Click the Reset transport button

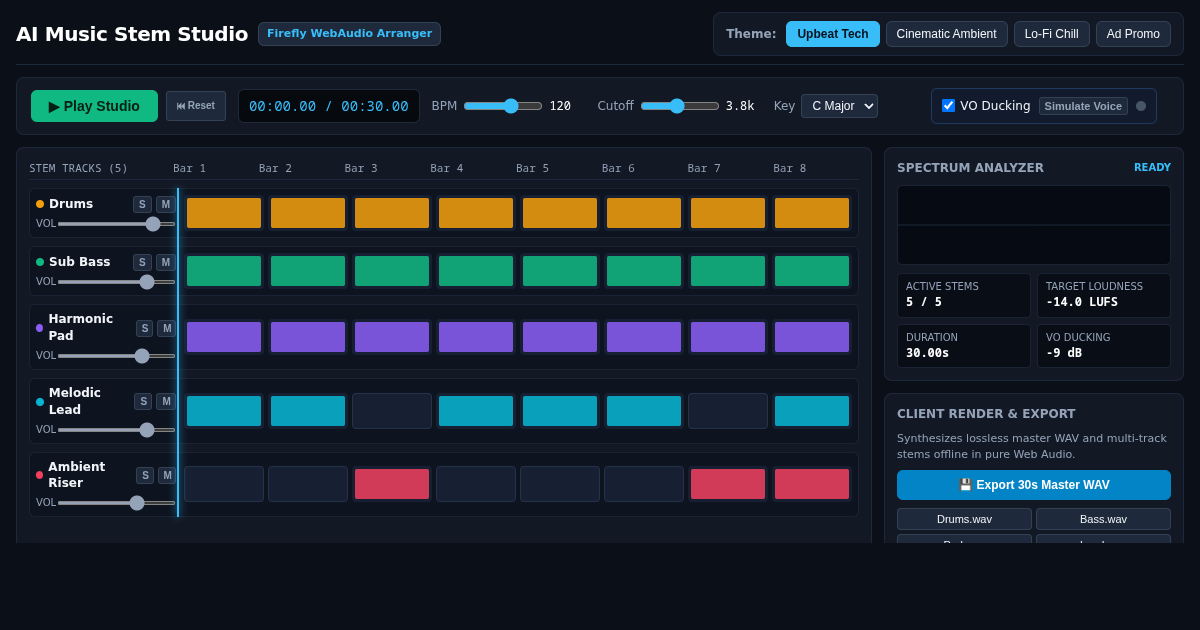tap(196, 106)
